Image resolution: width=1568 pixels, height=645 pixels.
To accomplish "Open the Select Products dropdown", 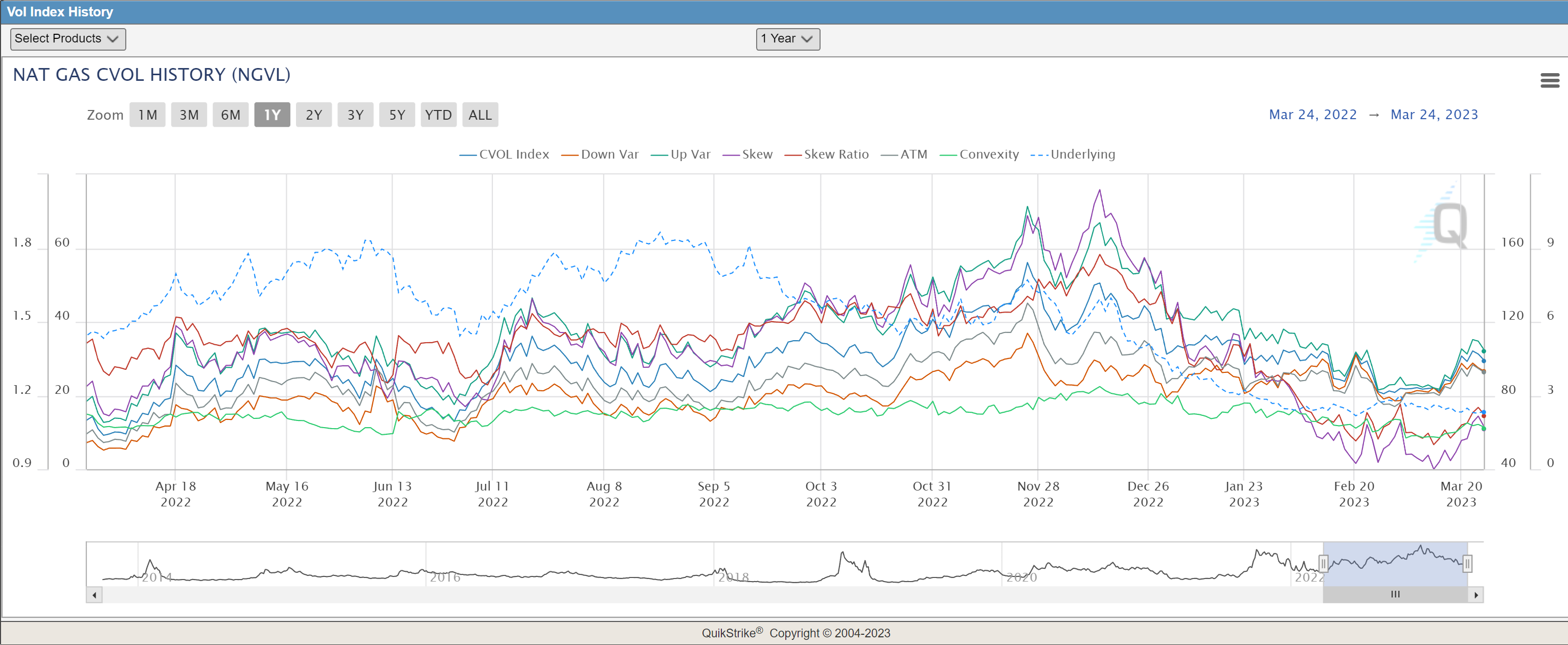I will [x=67, y=39].
